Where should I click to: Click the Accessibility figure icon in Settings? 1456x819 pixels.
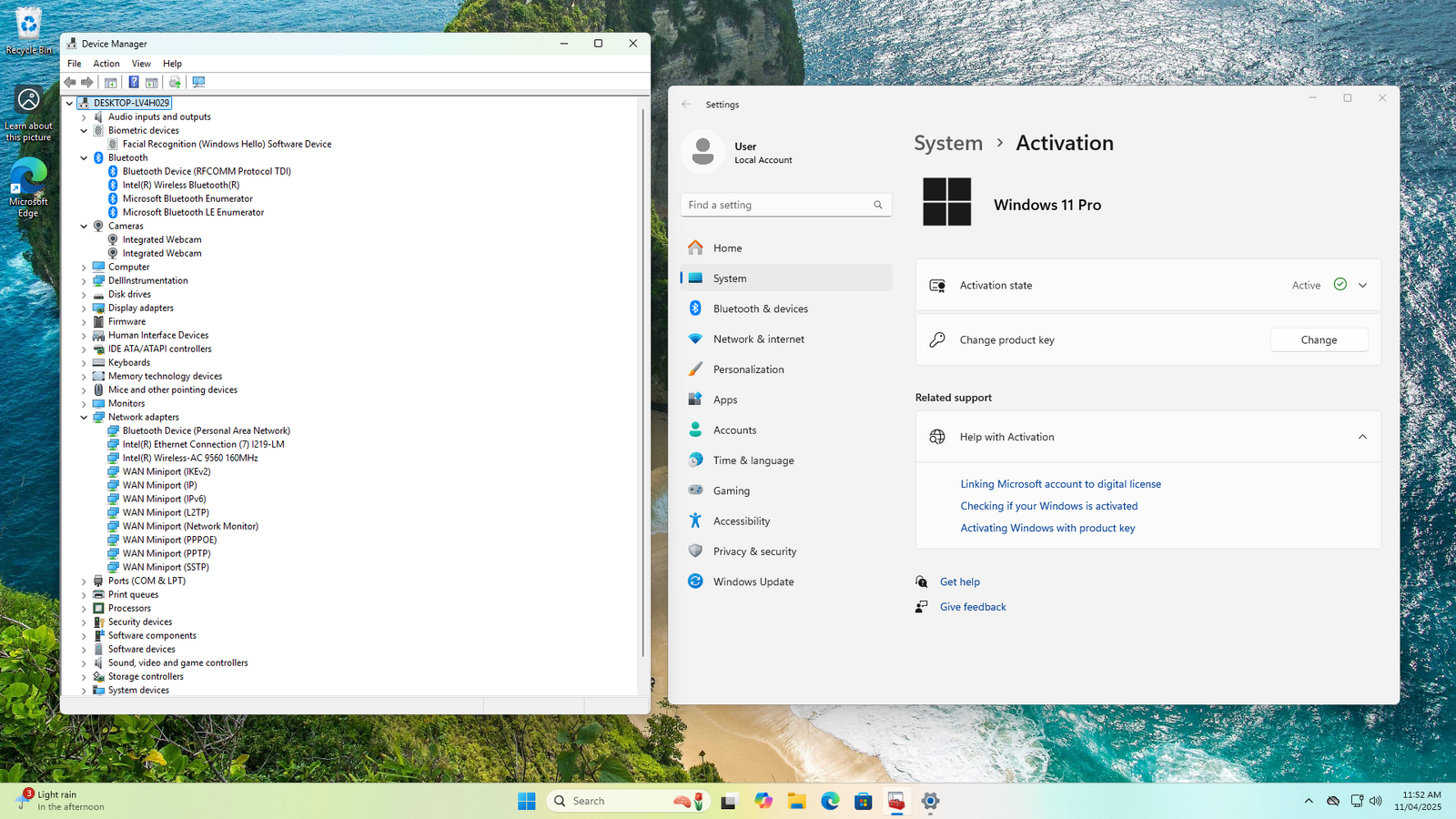[695, 521]
